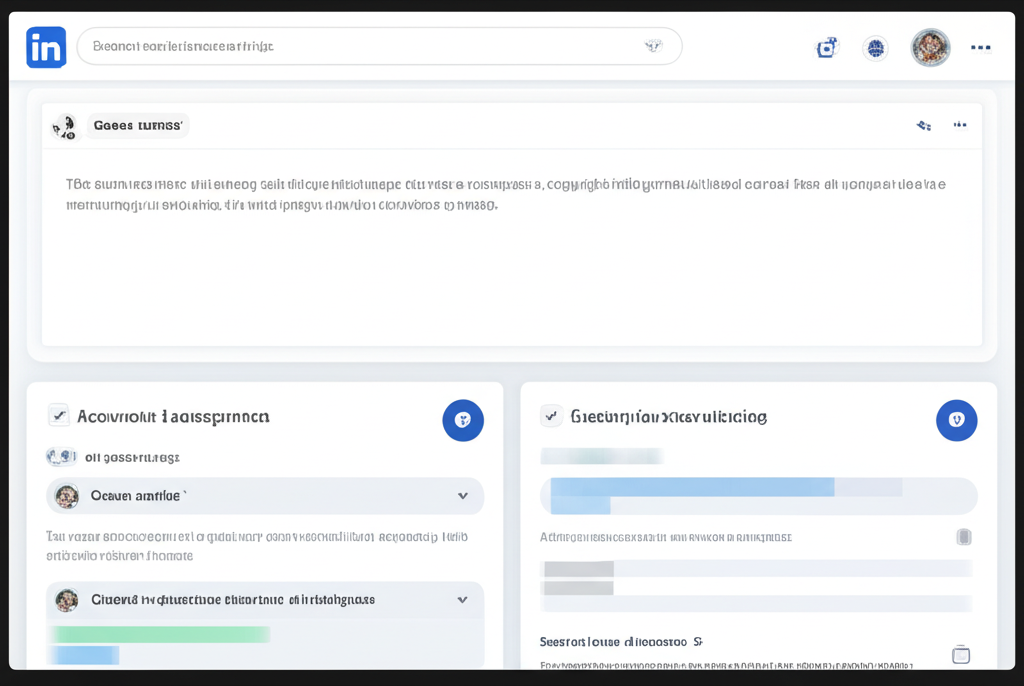The height and width of the screenshot is (686, 1024).
Task: Click the share icon in the post card
Action: pos(923,125)
